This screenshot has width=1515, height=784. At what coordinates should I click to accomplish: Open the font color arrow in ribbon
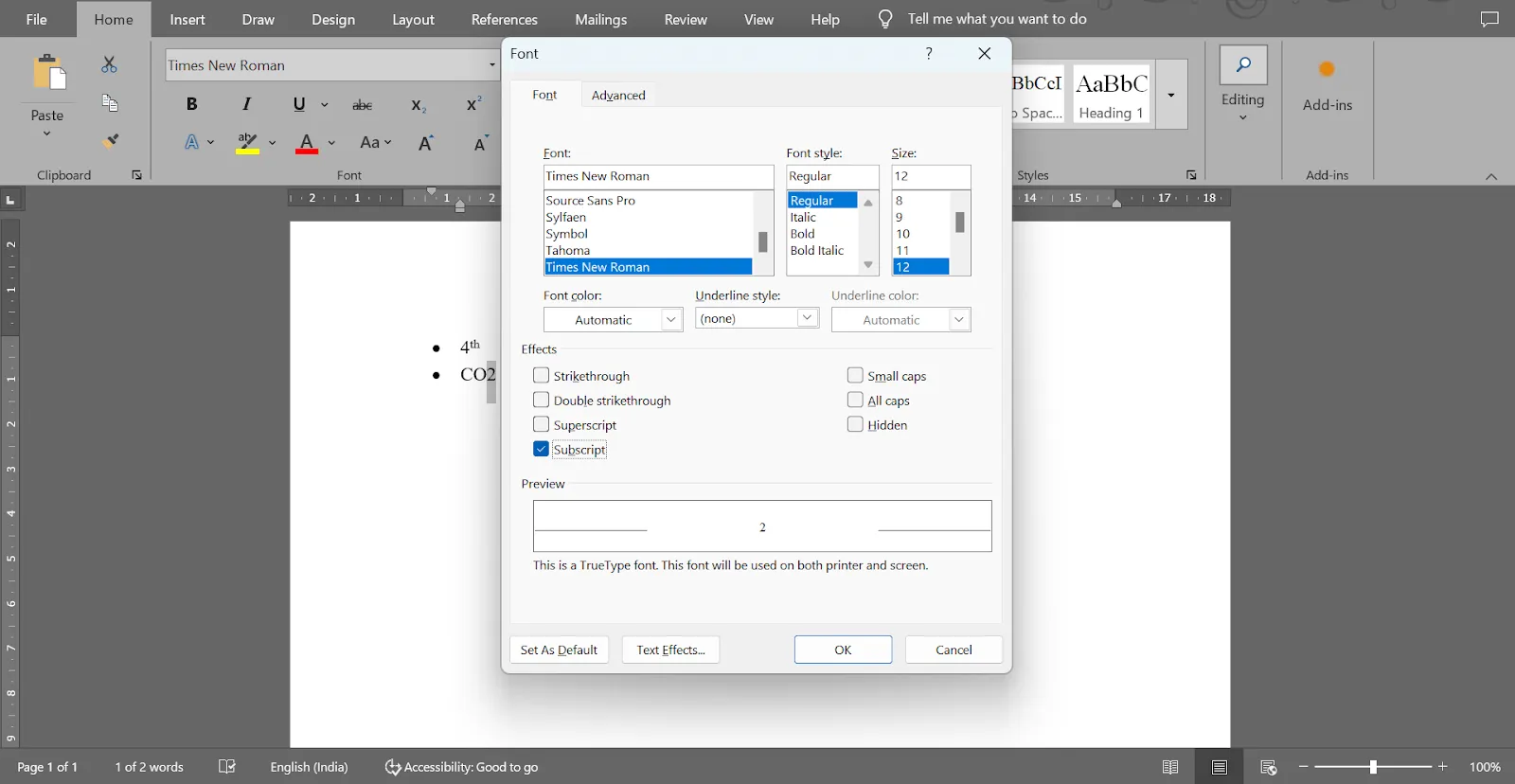[x=331, y=143]
